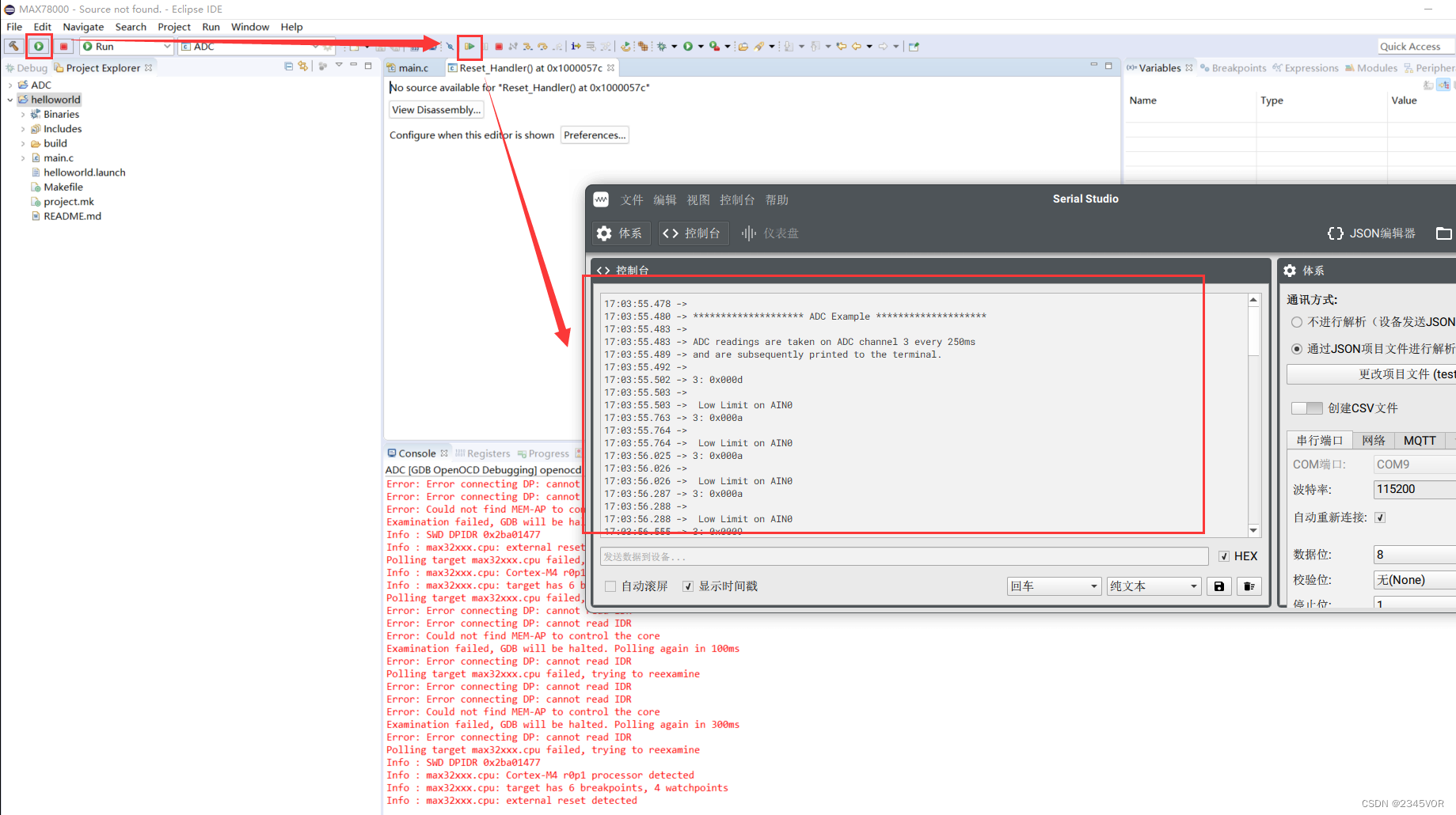Click the open folder icon in Serial Studio toolbar

[x=1444, y=233]
